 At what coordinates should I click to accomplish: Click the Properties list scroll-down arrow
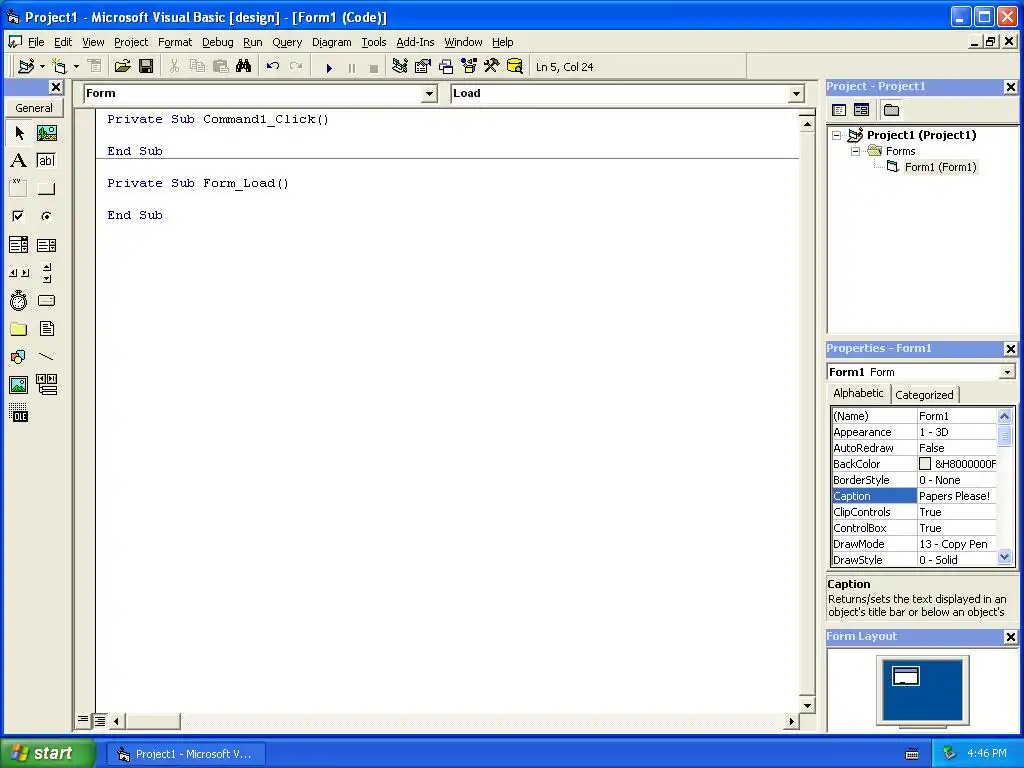click(1004, 557)
